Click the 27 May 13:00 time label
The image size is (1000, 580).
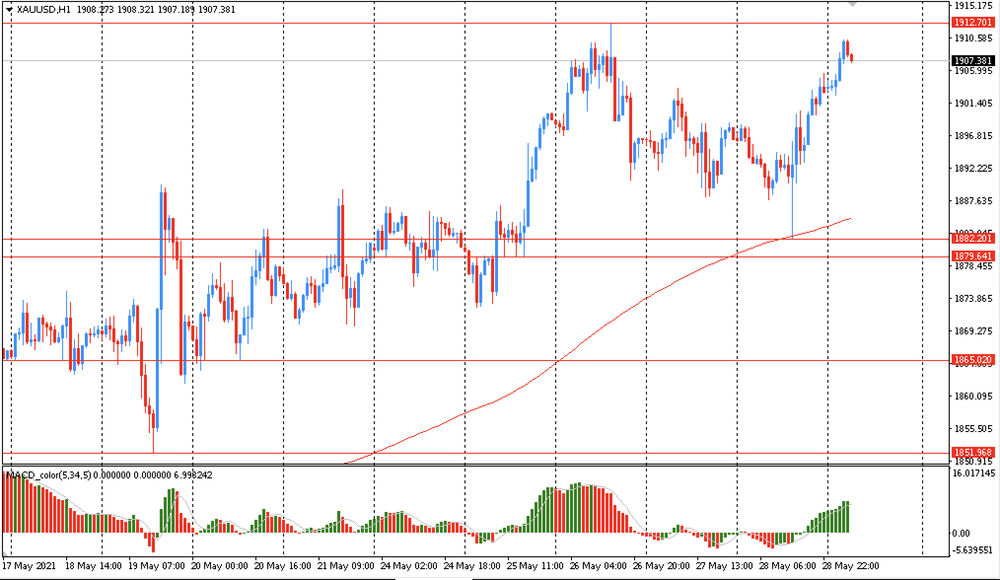(724, 566)
